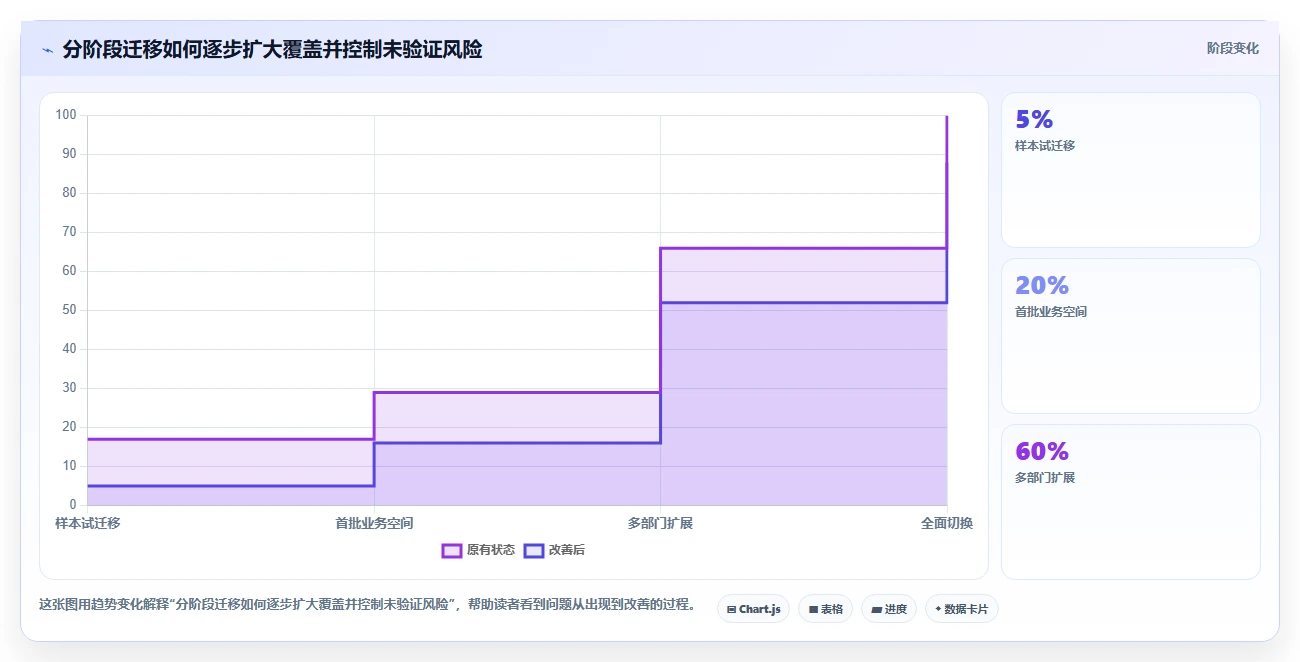The width and height of the screenshot is (1300, 662).
Task: Toggle the 改善后 legend swatch
Action: pos(534,550)
